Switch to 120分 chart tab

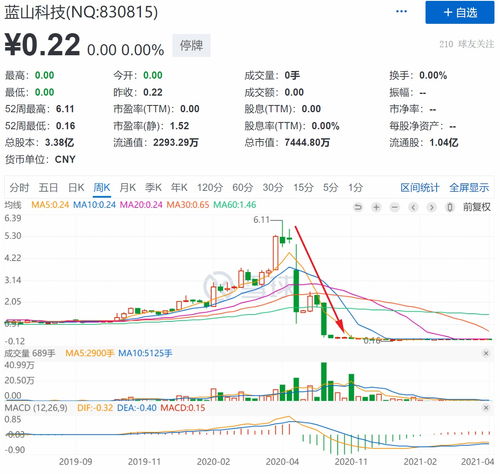tap(210, 188)
